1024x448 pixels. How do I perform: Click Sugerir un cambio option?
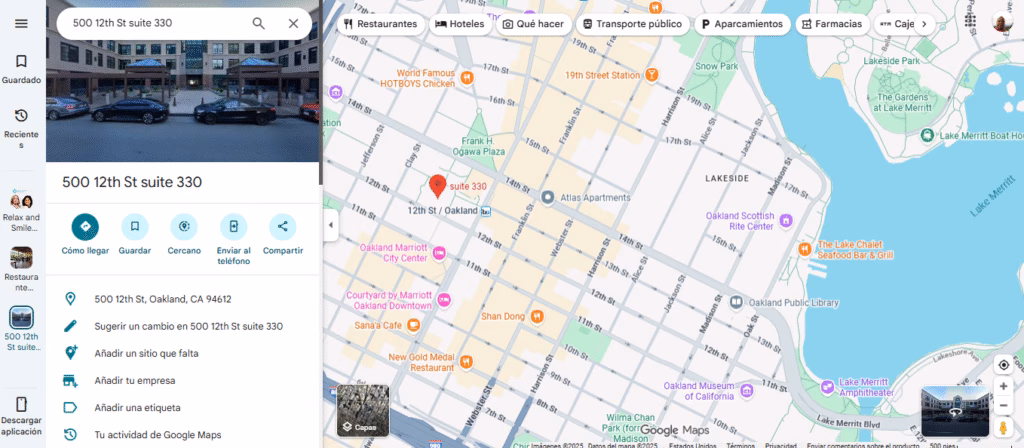[188, 326]
